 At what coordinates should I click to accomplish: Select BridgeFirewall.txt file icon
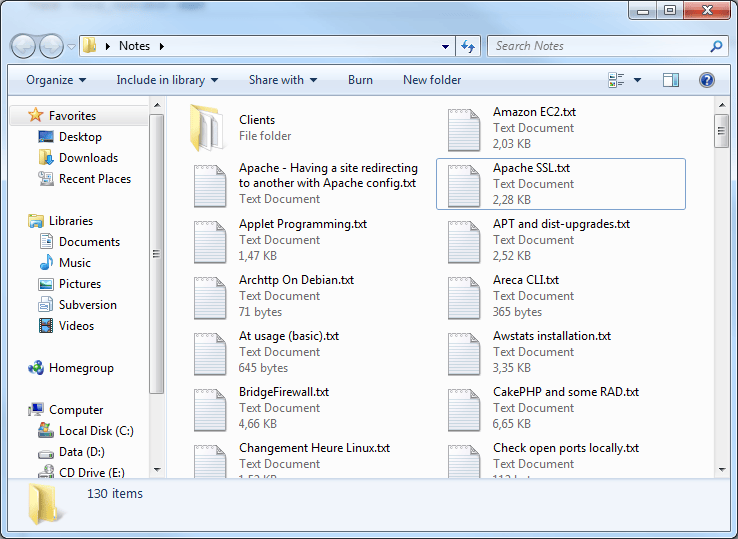pos(210,410)
